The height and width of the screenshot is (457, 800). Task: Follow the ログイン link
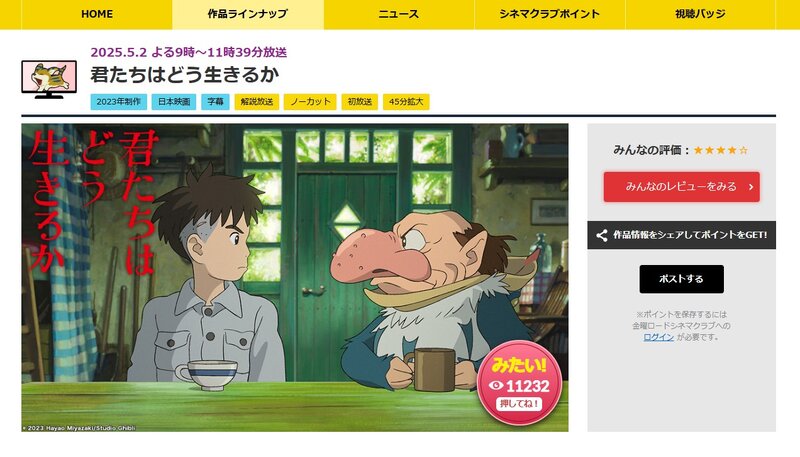pos(658,337)
